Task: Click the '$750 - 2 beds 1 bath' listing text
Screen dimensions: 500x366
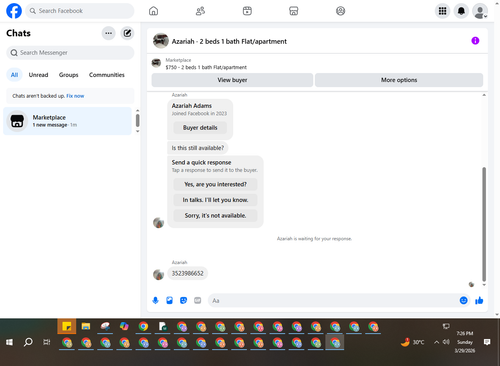Action: [206, 67]
